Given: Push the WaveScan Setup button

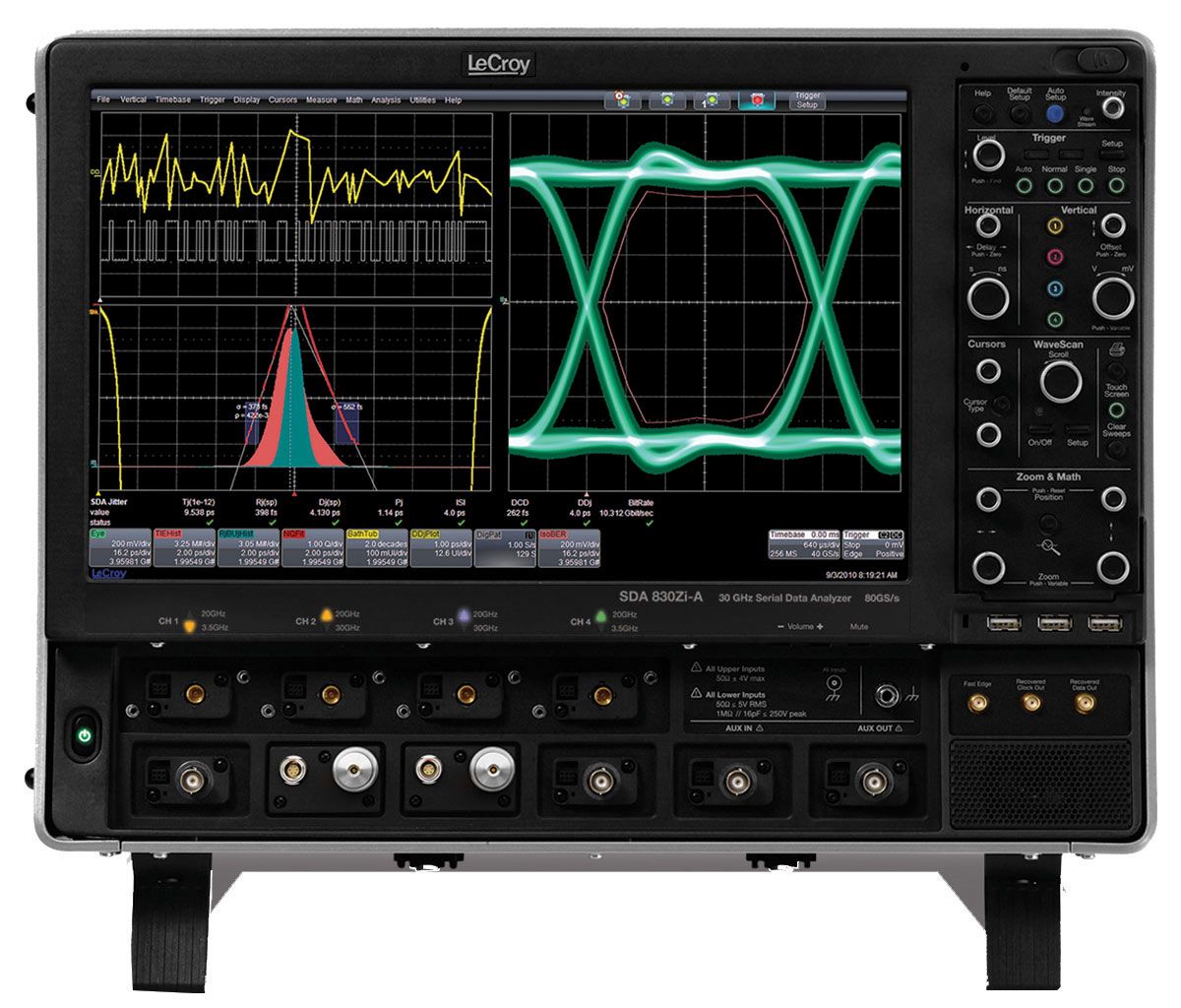Looking at the screenshot, I should [x=1078, y=429].
